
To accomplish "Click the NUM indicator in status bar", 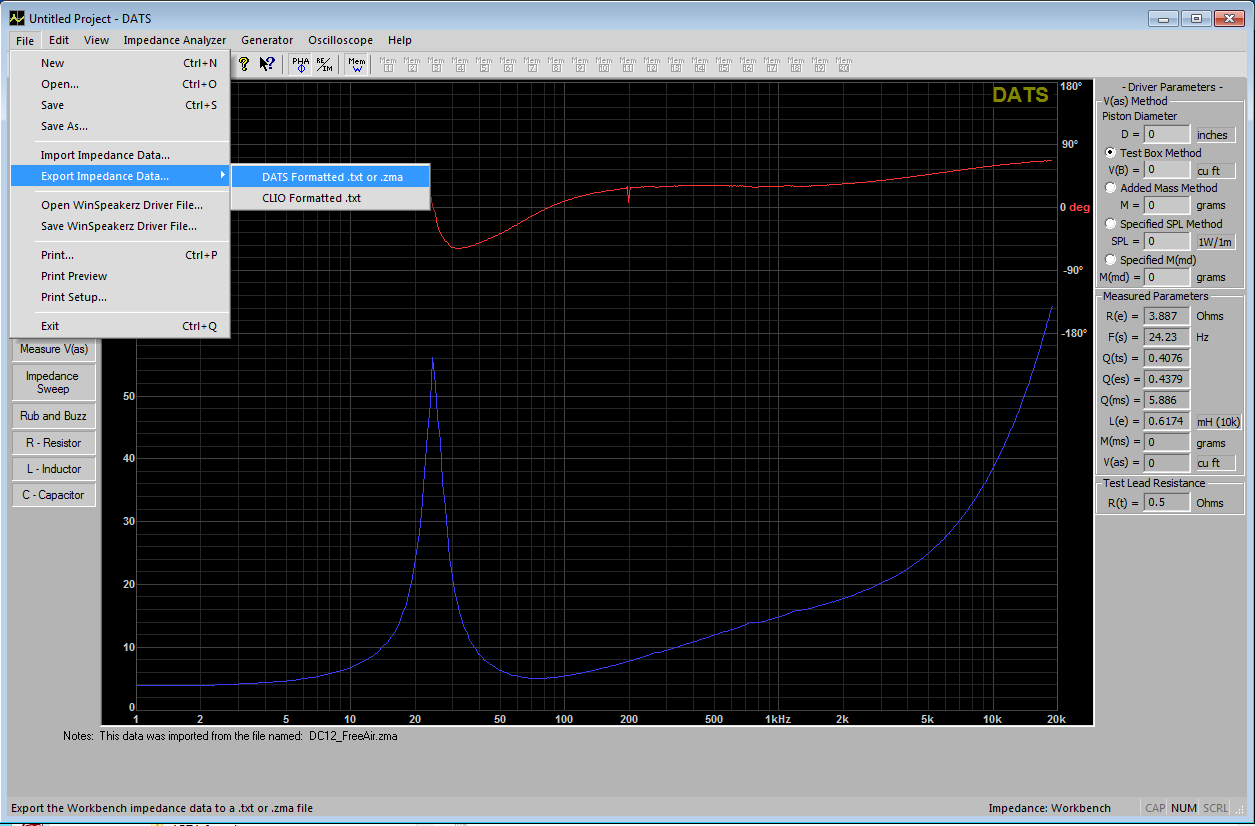I will (x=1184, y=808).
